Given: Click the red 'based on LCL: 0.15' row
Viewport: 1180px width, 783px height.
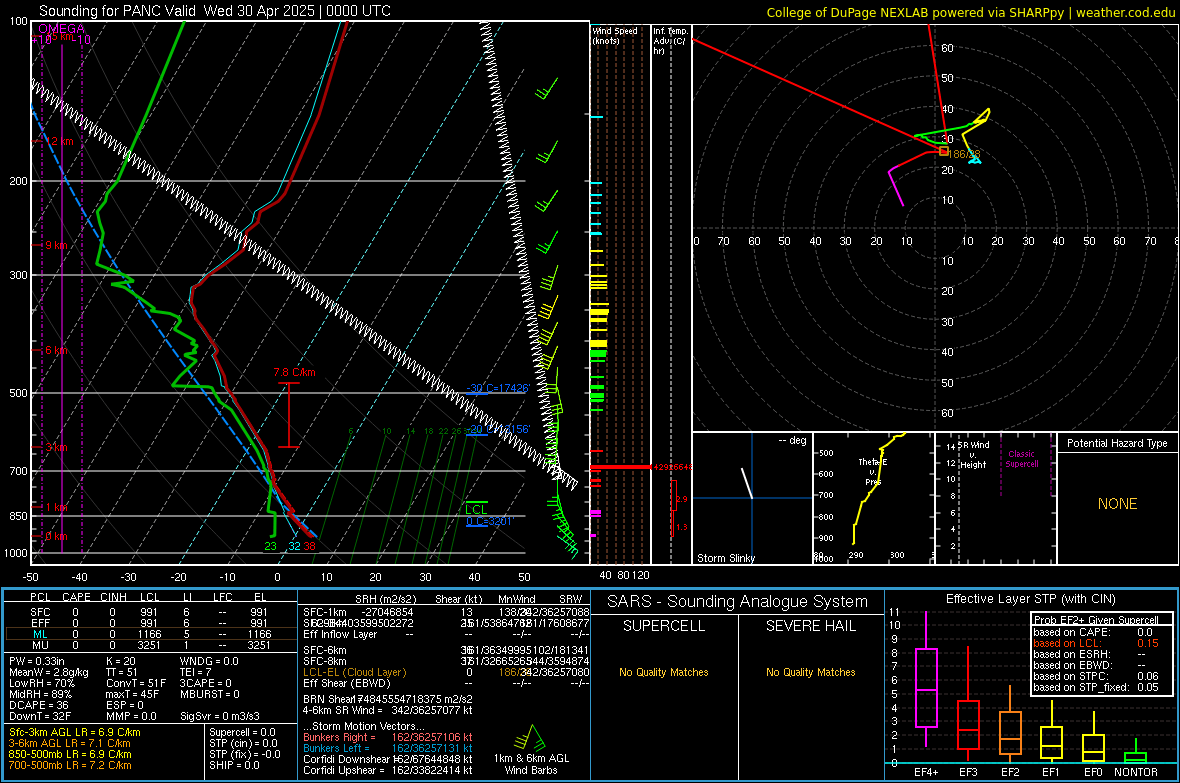Looking at the screenshot, I should (x=1096, y=643).
